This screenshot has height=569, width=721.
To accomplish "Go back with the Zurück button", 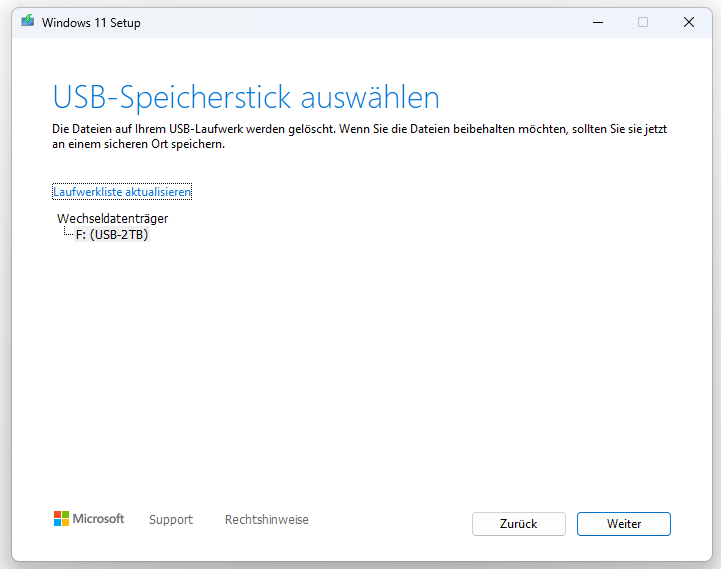I will 519,524.
